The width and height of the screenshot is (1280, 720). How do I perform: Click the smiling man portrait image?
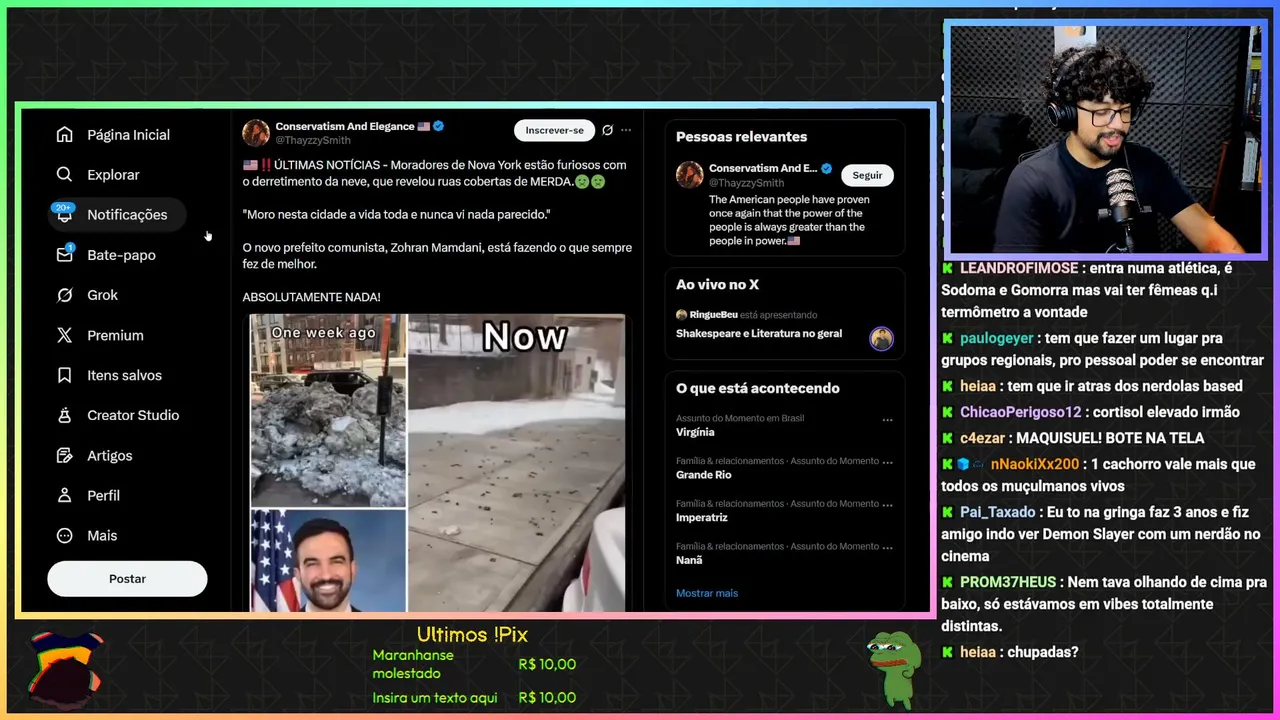[x=328, y=560]
